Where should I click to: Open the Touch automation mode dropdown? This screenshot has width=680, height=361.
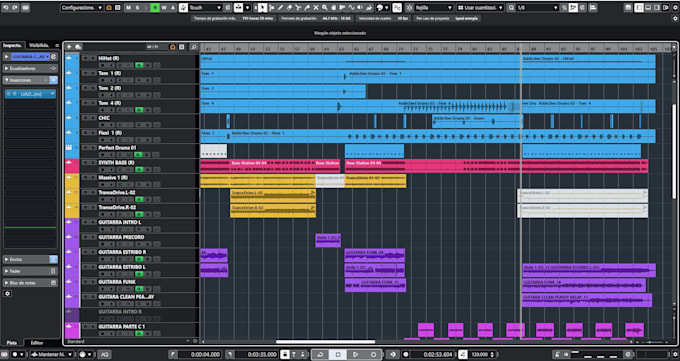(206, 7)
